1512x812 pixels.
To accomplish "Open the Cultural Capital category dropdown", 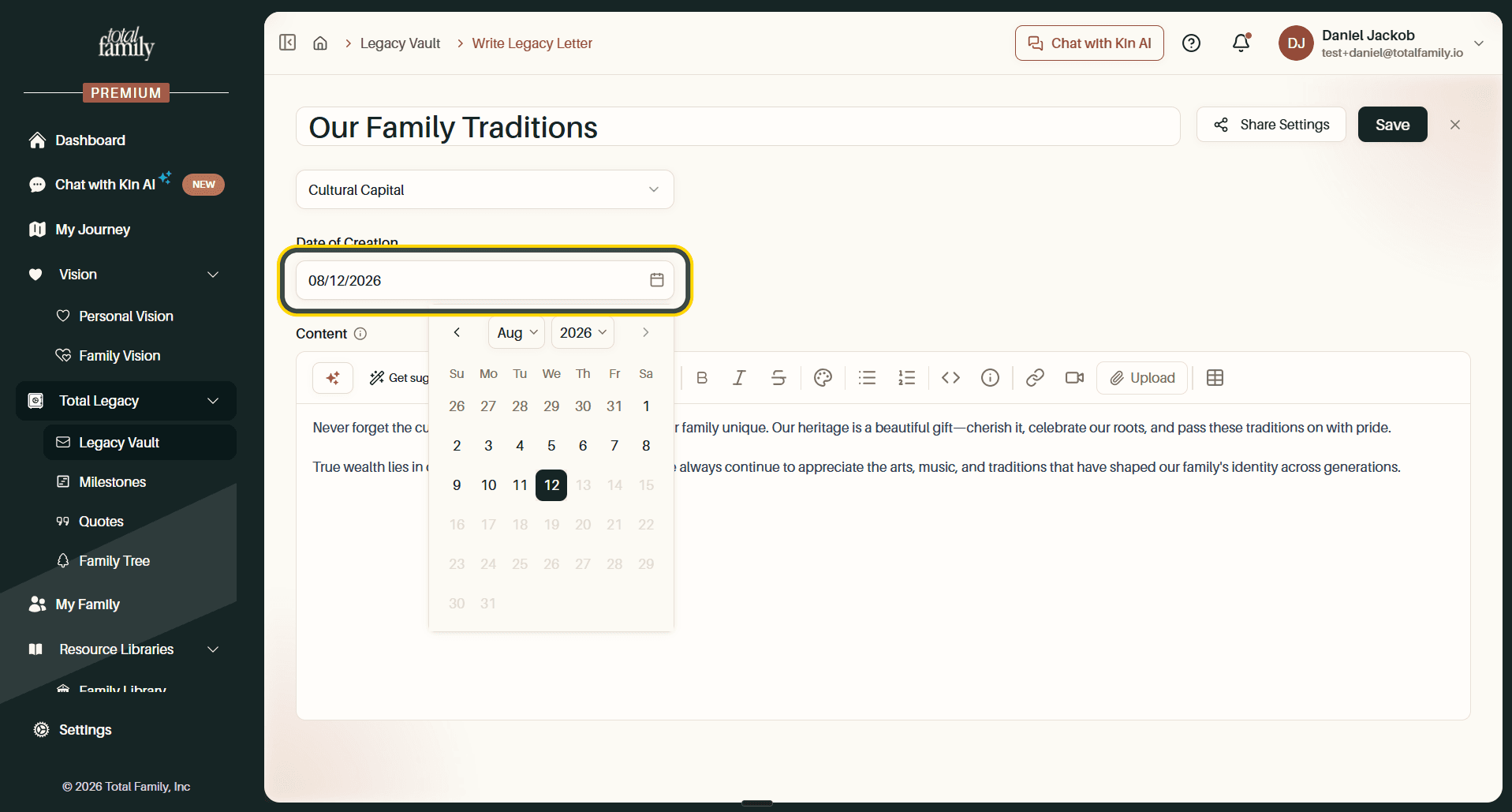I will 484,189.
